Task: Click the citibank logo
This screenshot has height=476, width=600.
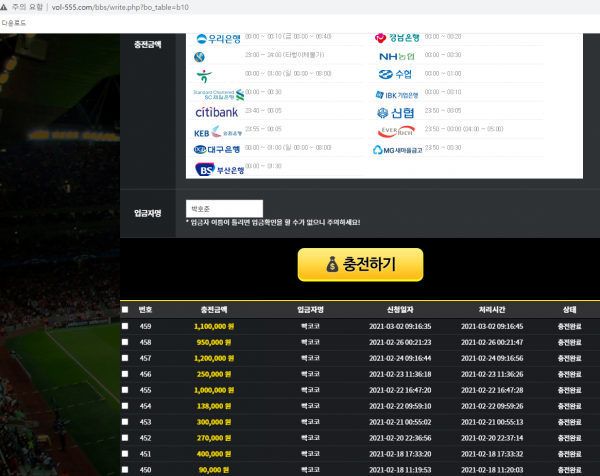Action: [217, 112]
